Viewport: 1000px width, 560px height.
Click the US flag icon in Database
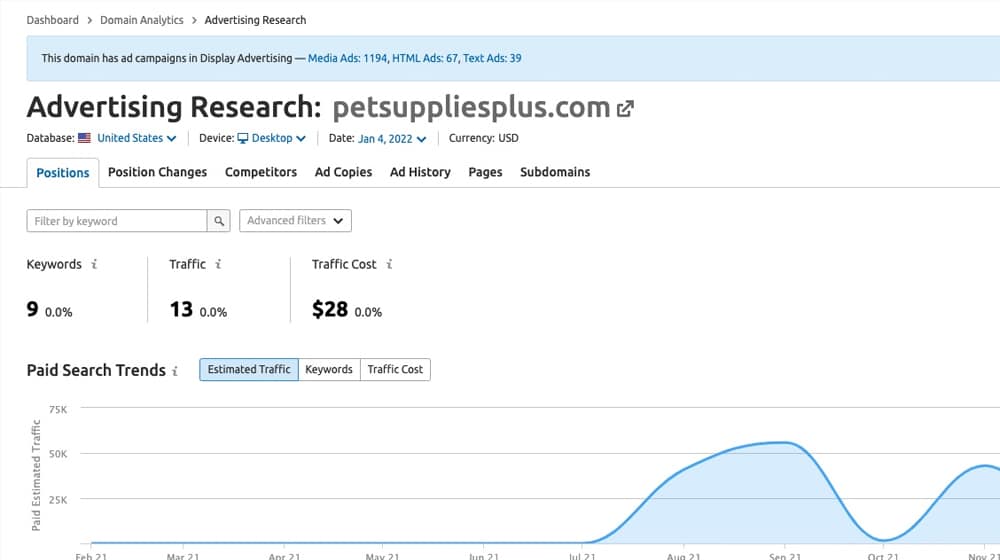pos(84,138)
